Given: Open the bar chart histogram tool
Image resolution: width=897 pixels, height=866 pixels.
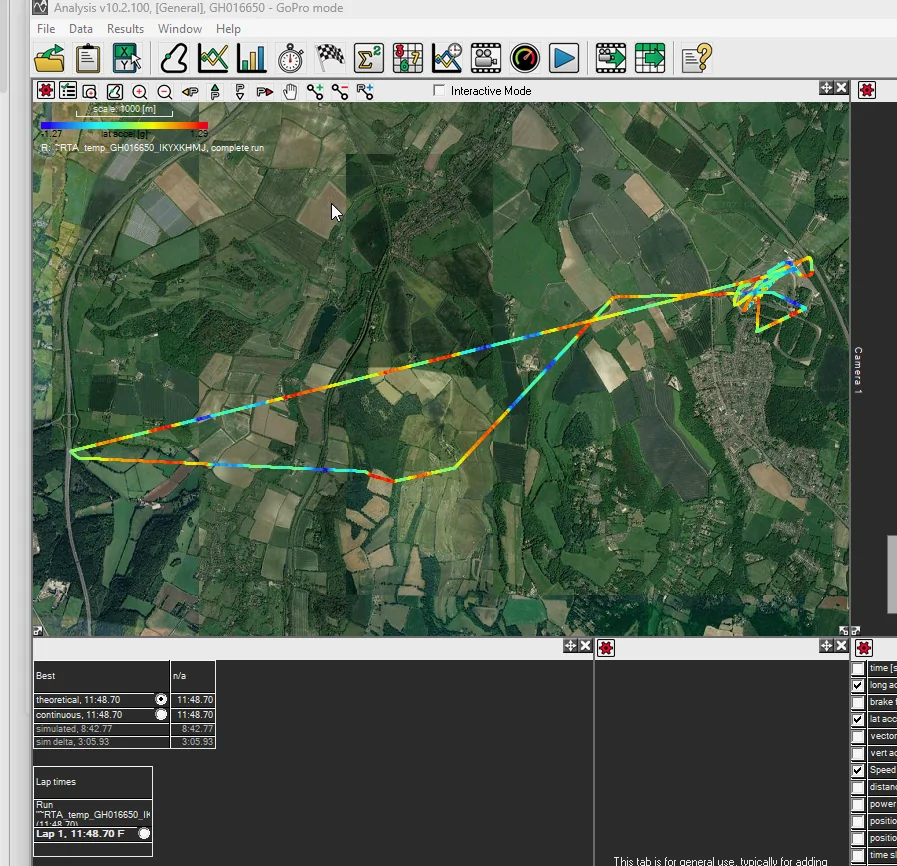Looking at the screenshot, I should [252, 58].
